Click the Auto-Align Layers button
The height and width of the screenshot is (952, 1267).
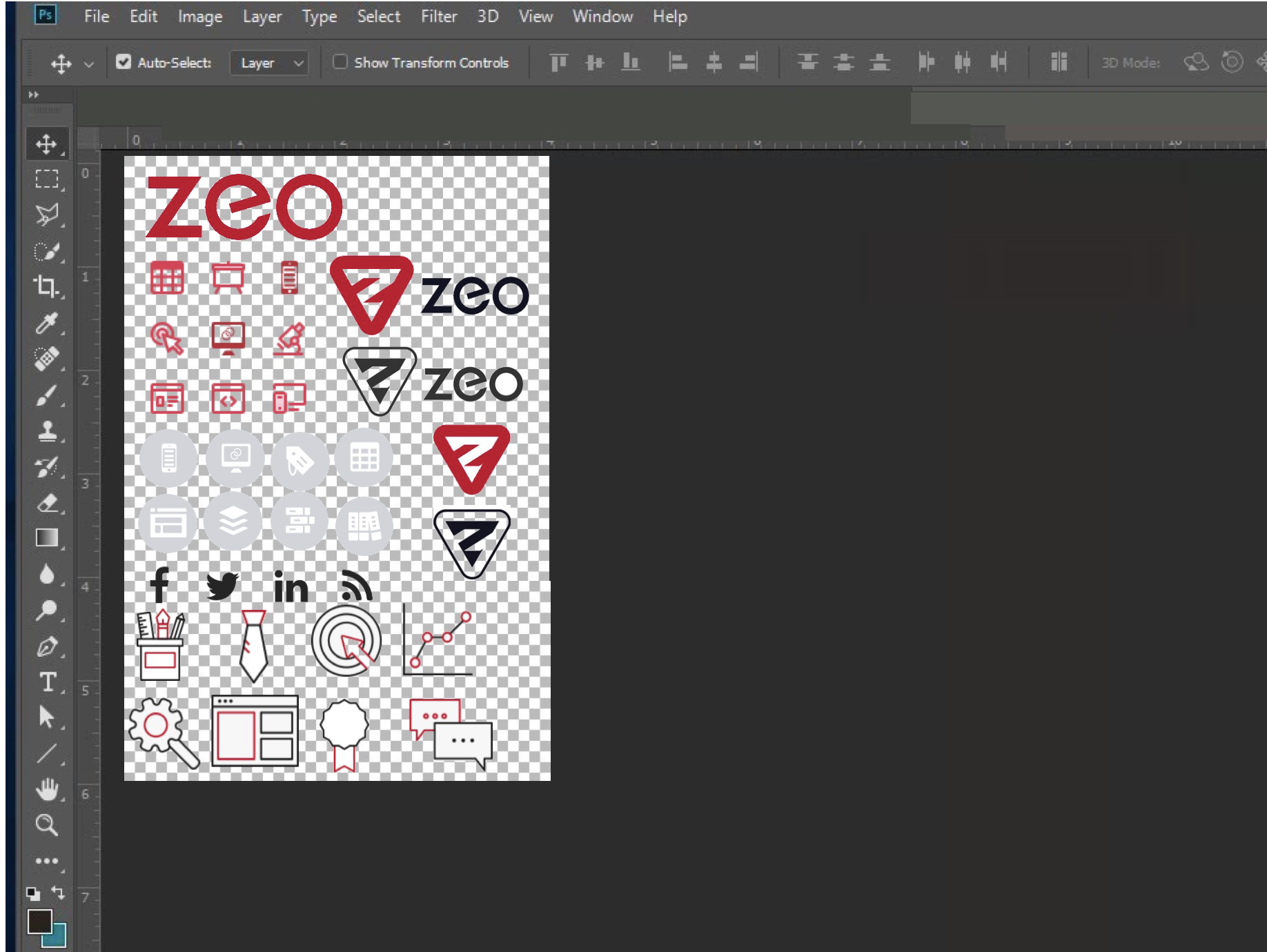(1059, 63)
